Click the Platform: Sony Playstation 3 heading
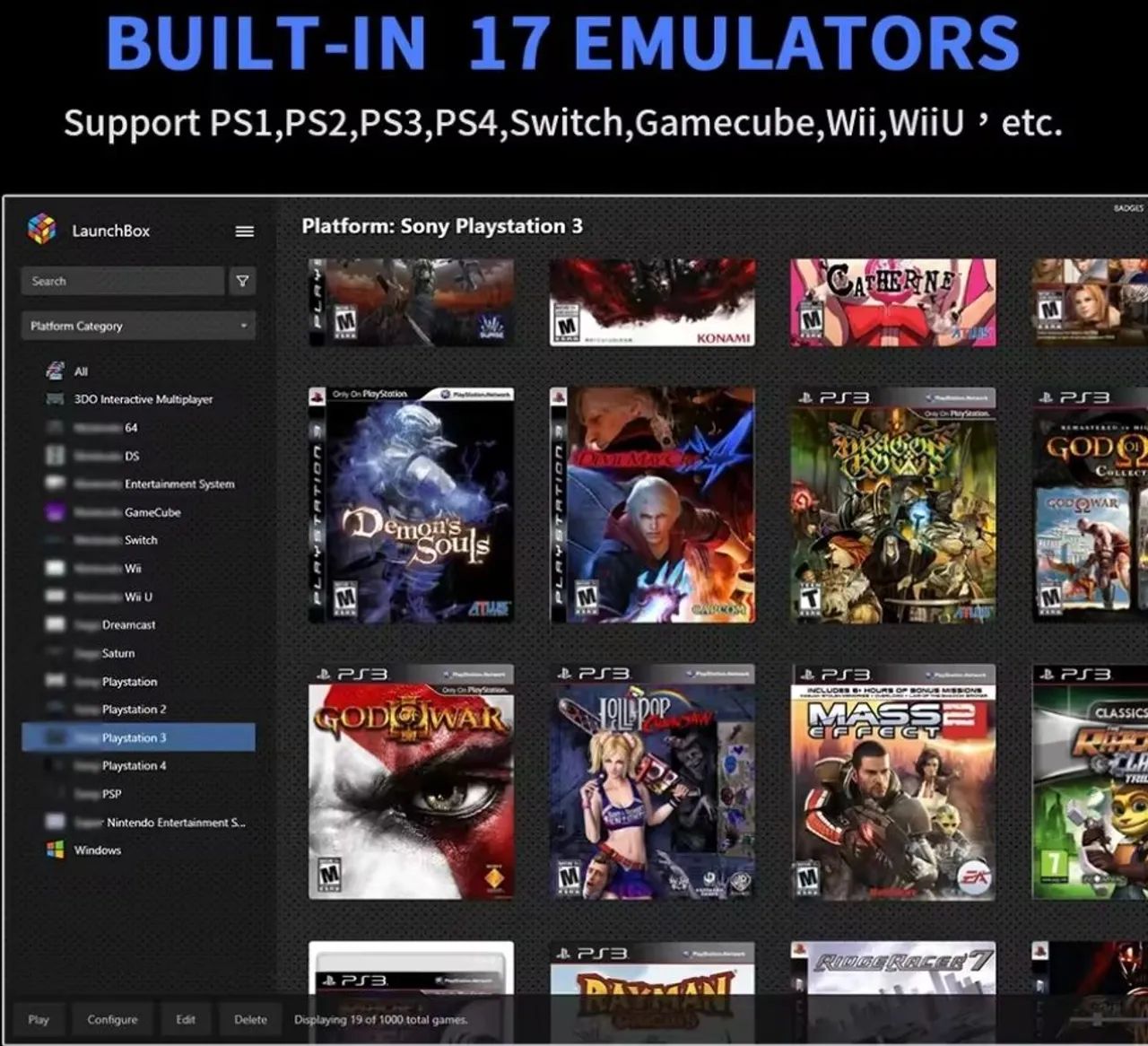The width and height of the screenshot is (1148, 1046). pos(442,226)
